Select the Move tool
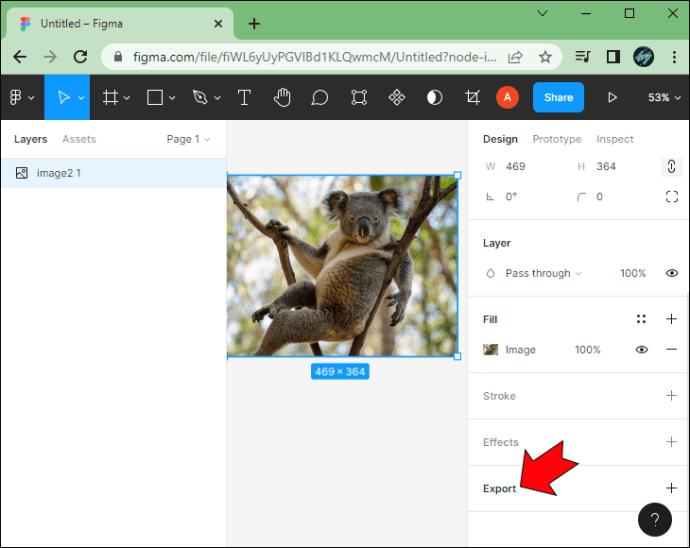Image resolution: width=690 pixels, height=548 pixels. pyautogui.click(x=63, y=97)
